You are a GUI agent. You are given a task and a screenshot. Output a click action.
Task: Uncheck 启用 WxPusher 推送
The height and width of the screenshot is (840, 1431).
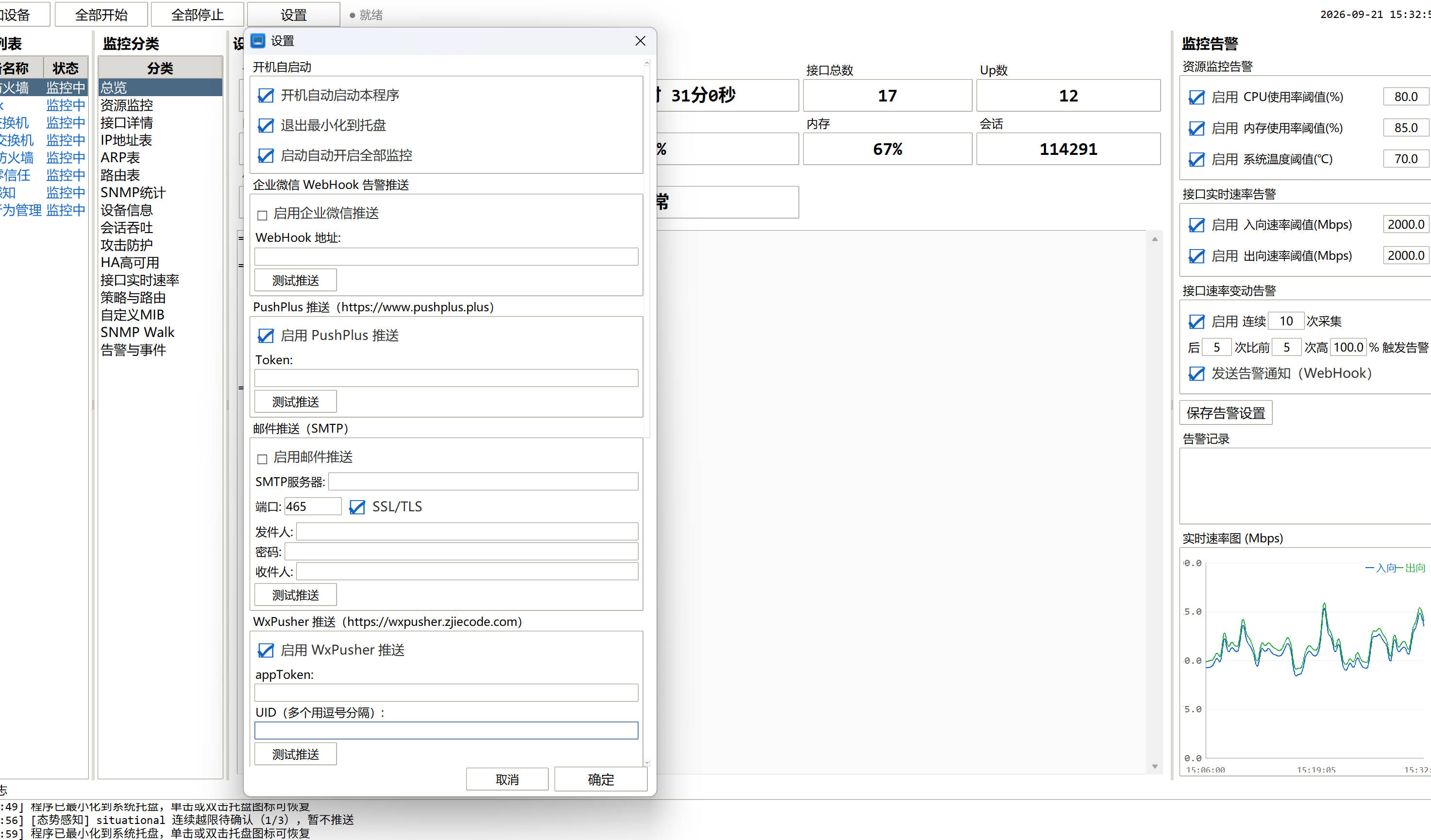click(266, 650)
